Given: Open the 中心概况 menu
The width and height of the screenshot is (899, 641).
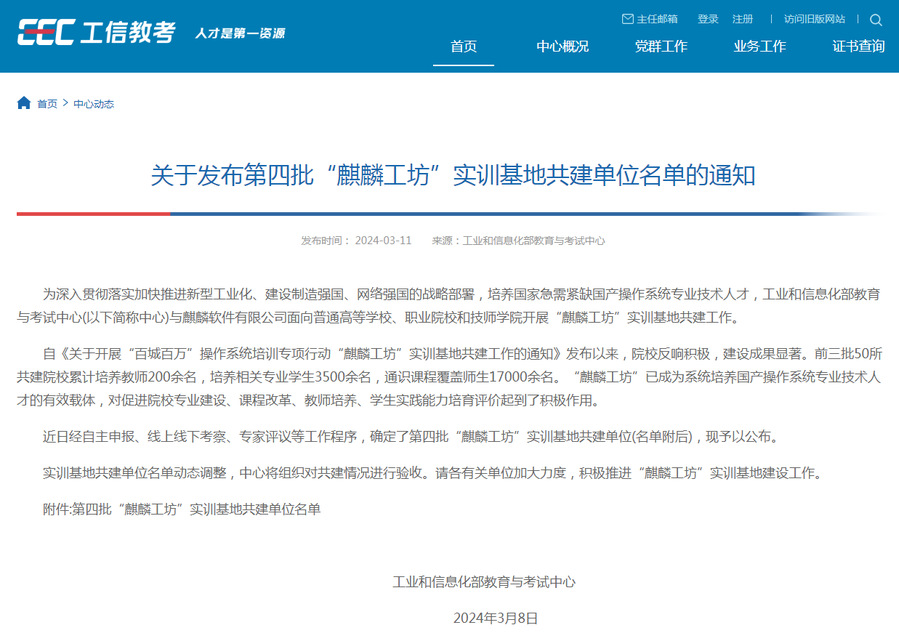Looking at the screenshot, I should click(x=562, y=46).
